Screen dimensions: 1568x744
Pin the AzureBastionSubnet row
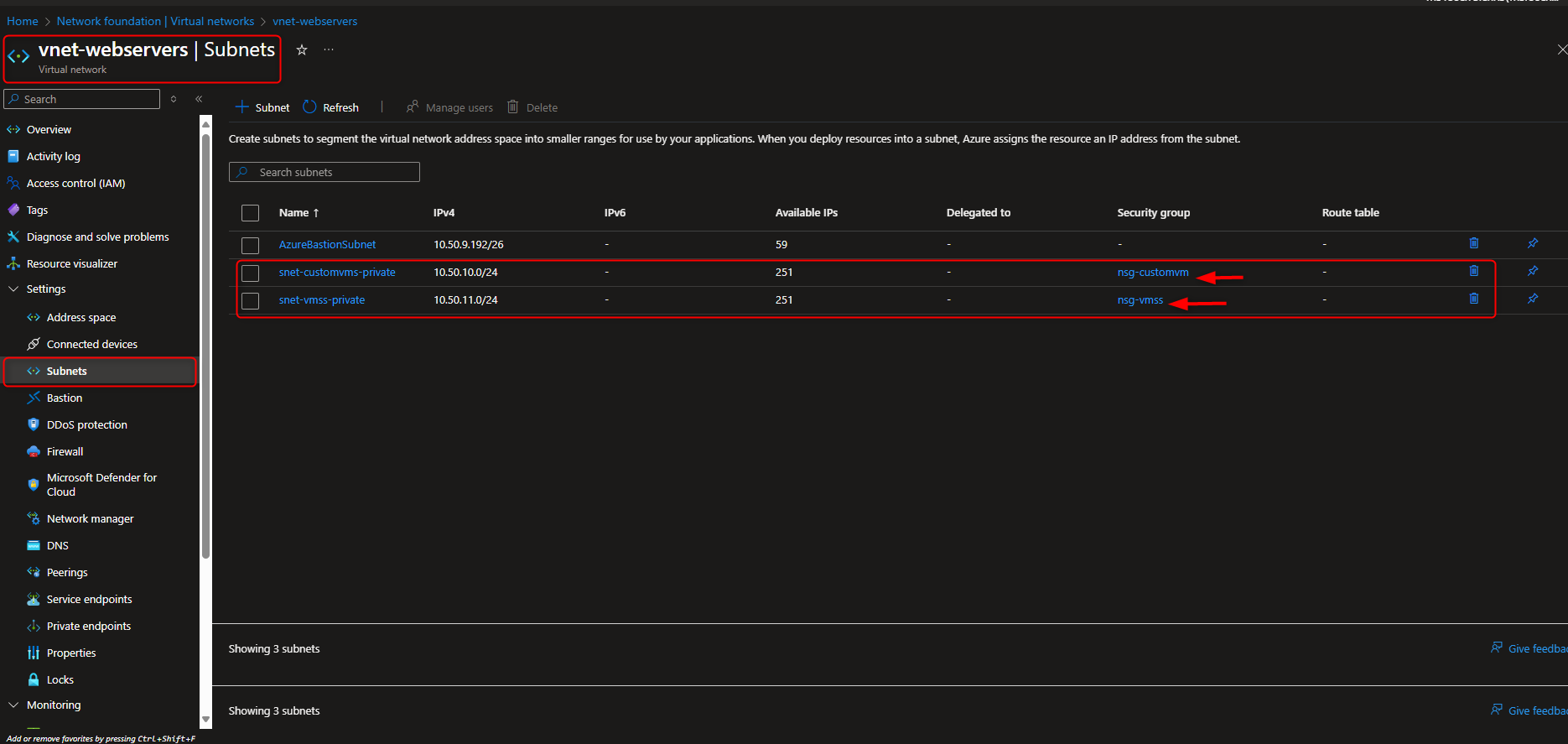[1533, 243]
